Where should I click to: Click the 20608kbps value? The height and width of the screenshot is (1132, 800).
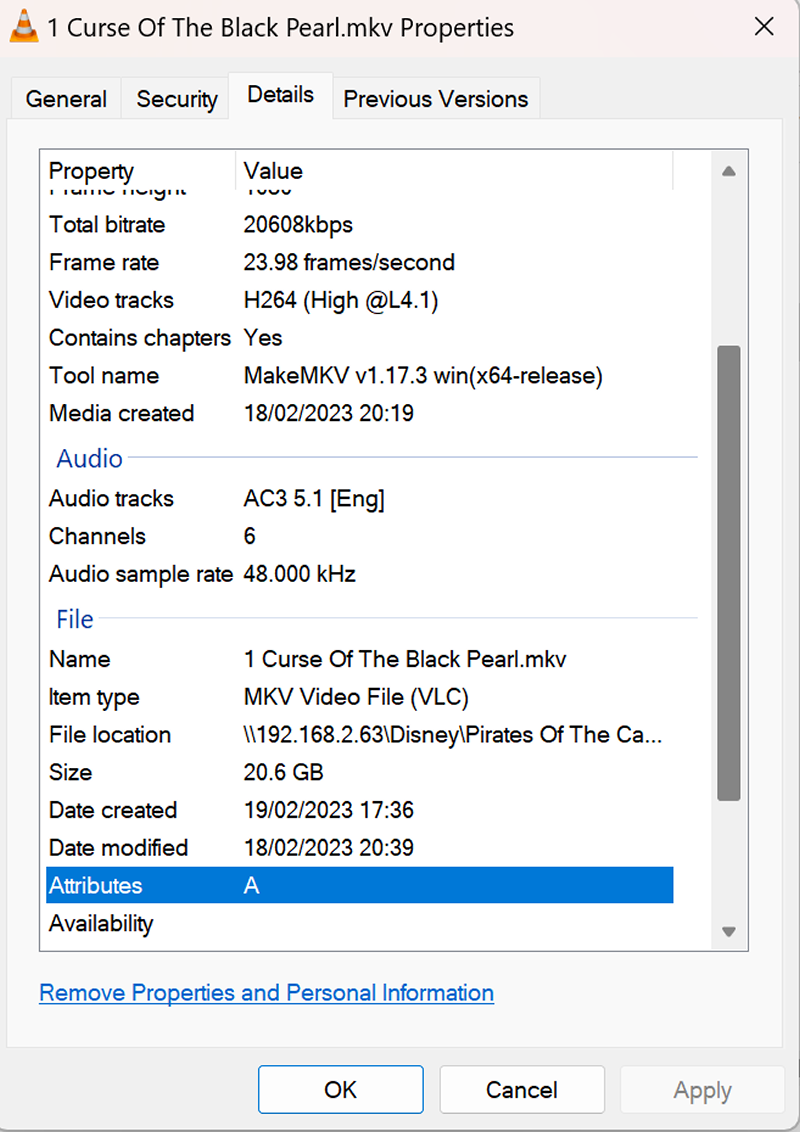[x=298, y=225]
